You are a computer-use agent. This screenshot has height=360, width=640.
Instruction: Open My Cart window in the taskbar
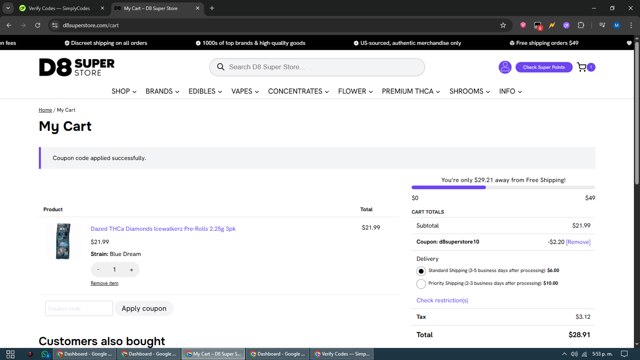coord(213,354)
